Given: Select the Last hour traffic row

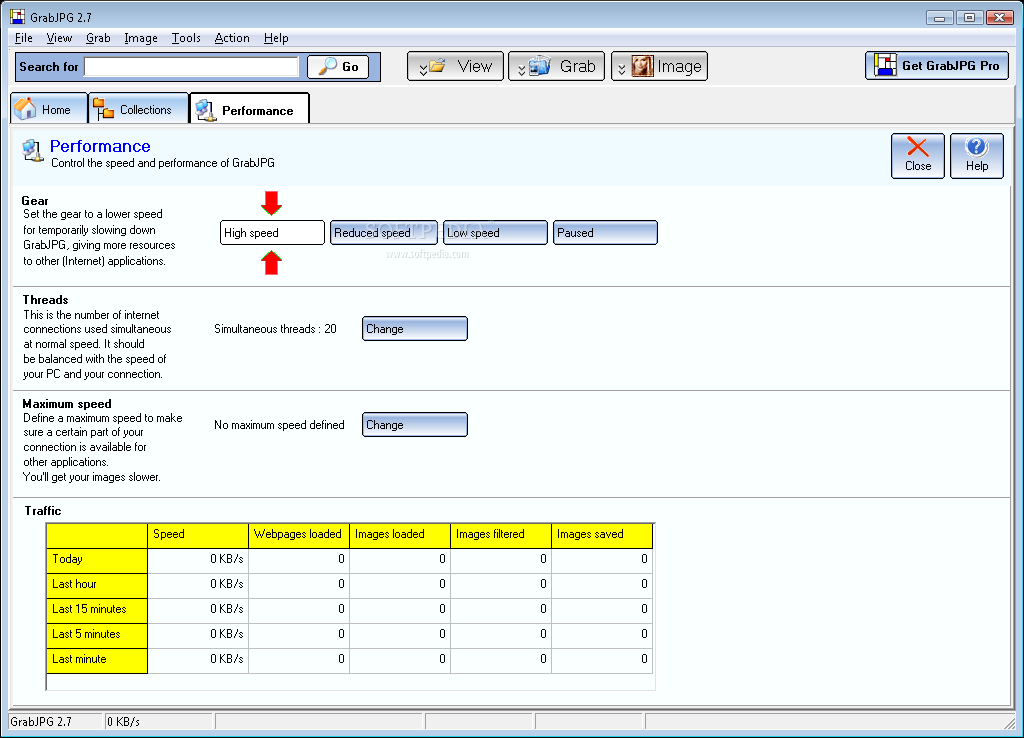Looking at the screenshot, I should [x=349, y=585].
